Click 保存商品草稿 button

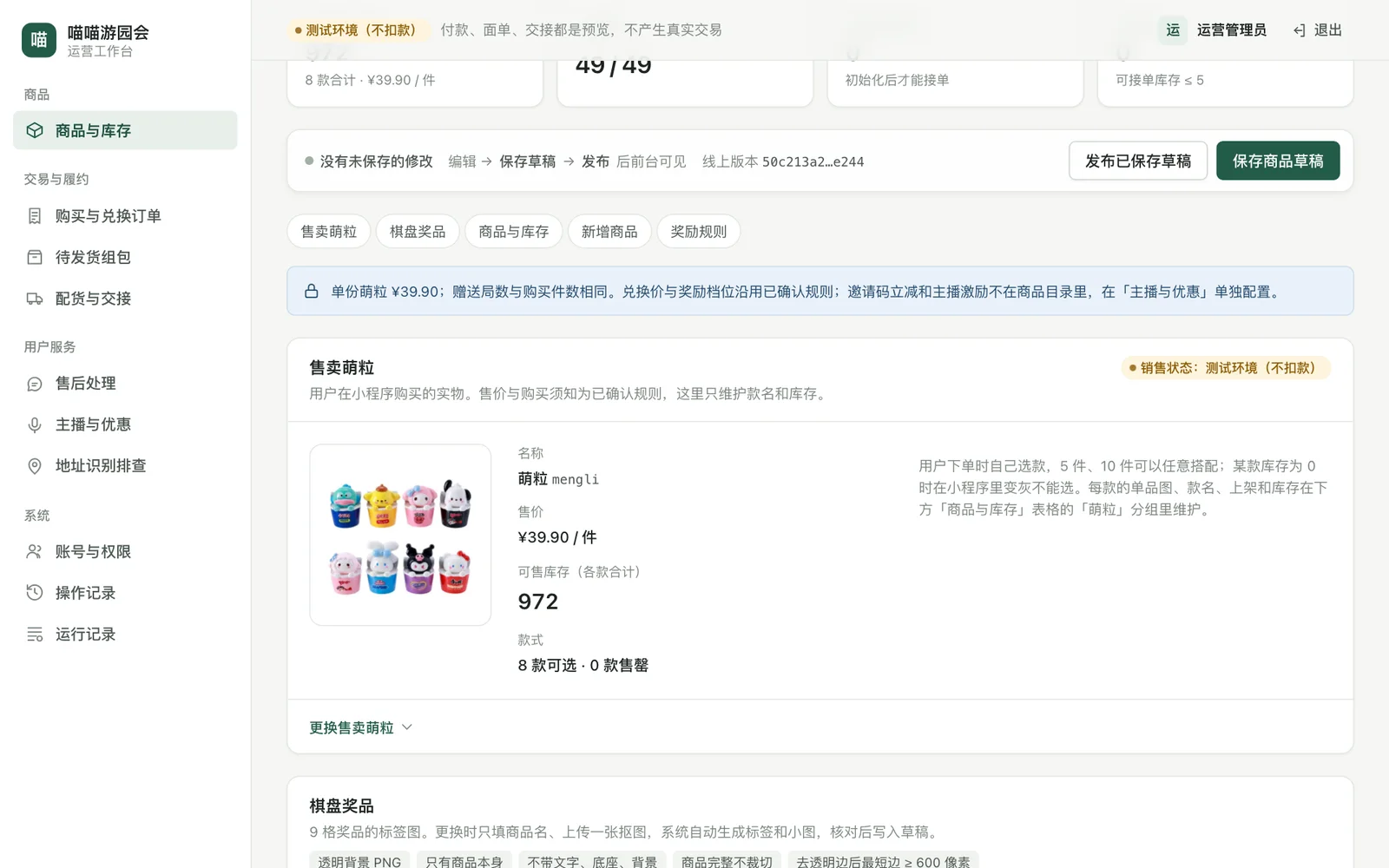click(x=1278, y=161)
